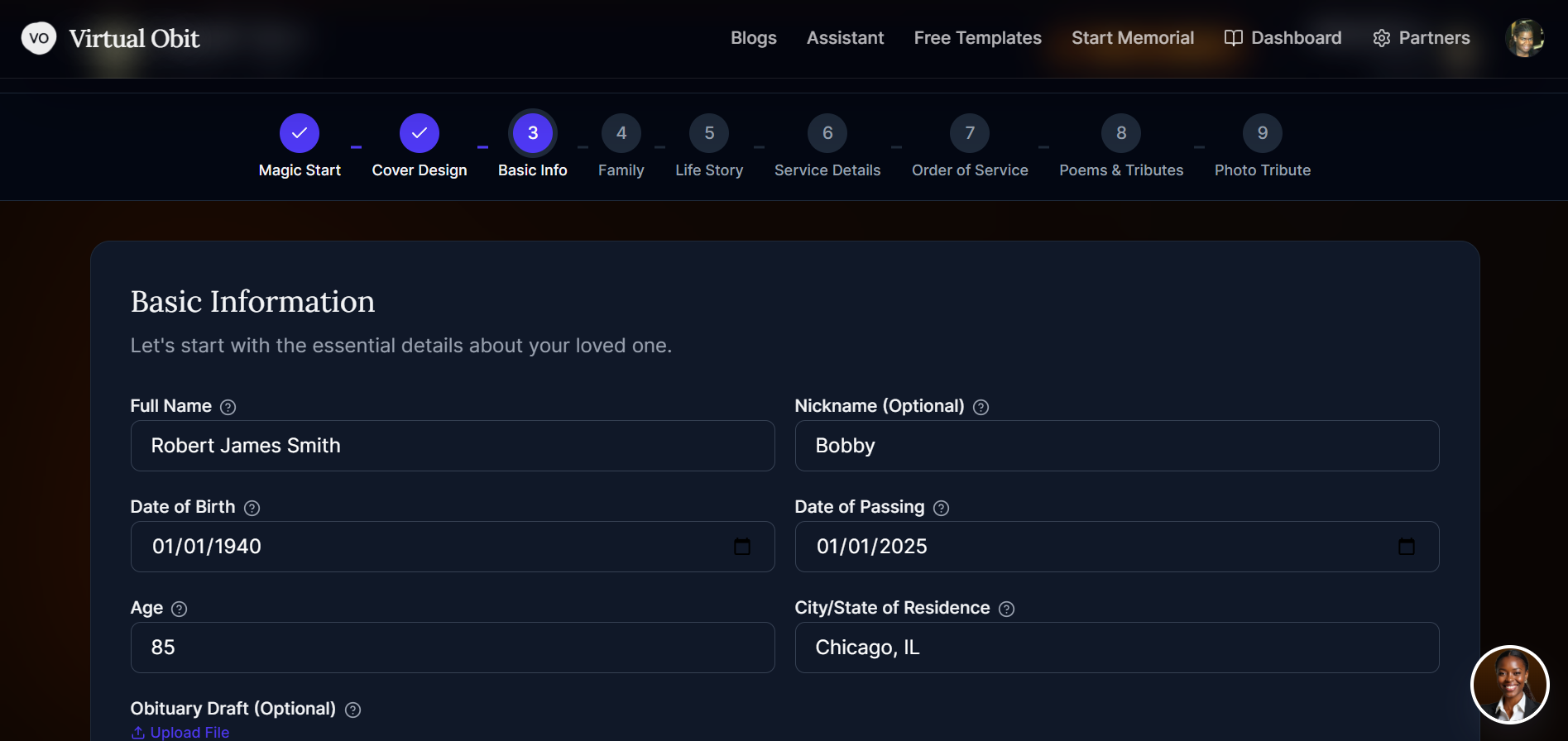Click the Date of Birth help icon
The width and height of the screenshot is (1568, 741).
click(x=252, y=508)
